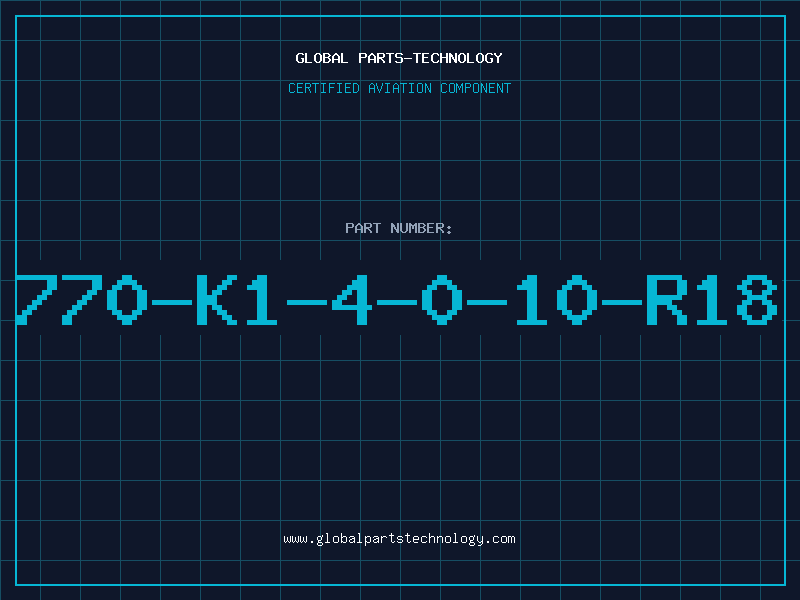Image resolution: width=800 pixels, height=600 pixels.
Task: Select the final digit 8 of part number
Action: click(x=757, y=300)
